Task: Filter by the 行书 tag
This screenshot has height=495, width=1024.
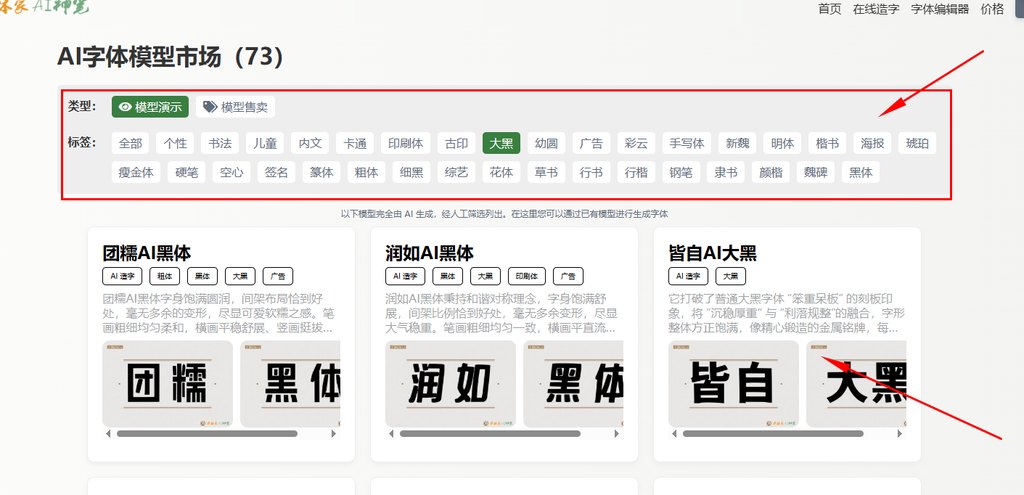Action: (x=592, y=172)
